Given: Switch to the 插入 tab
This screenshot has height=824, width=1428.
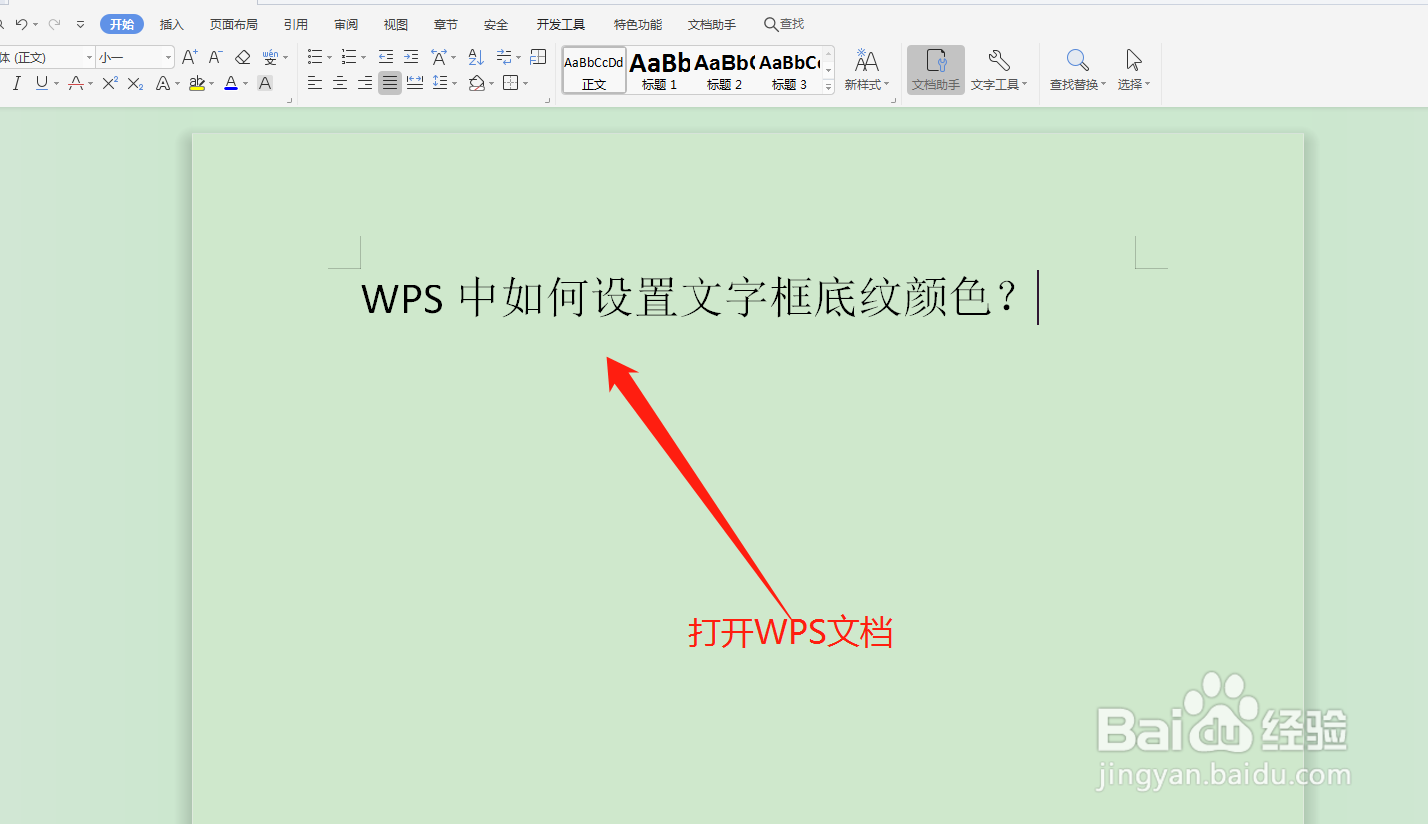Looking at the screenshot, I should pos(172,24).
